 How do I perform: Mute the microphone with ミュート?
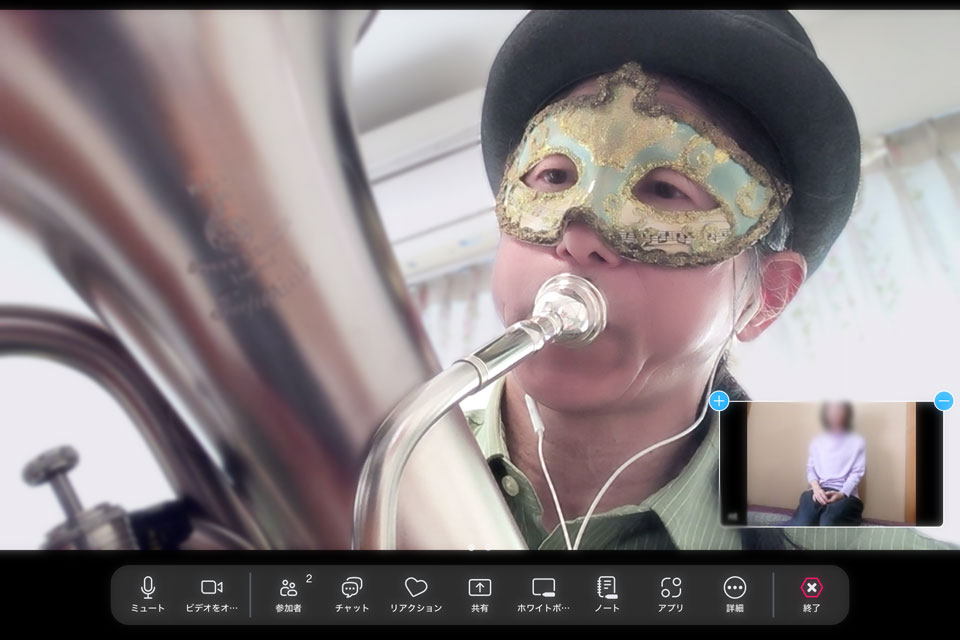click(x=148, y=594)
